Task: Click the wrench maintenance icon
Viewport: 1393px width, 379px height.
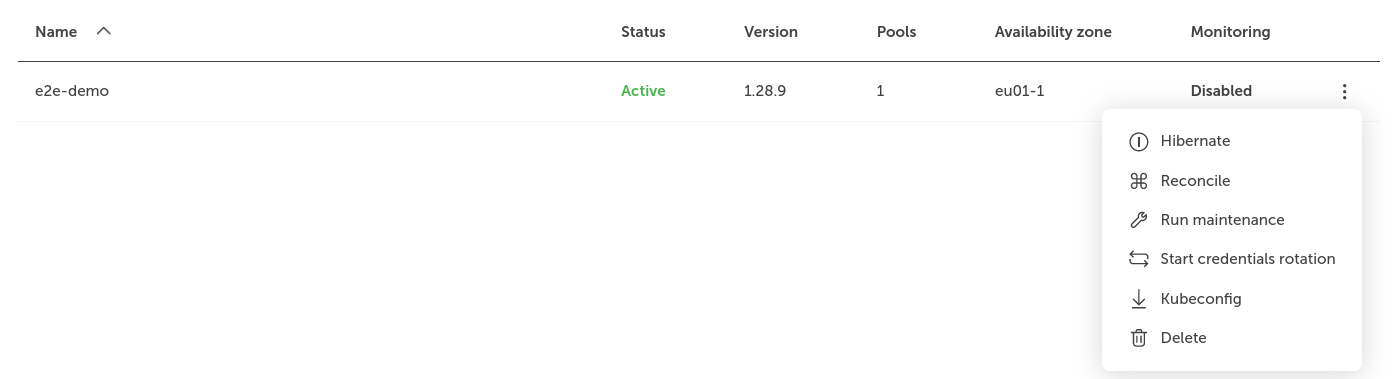Action: tap(1138, 220)
